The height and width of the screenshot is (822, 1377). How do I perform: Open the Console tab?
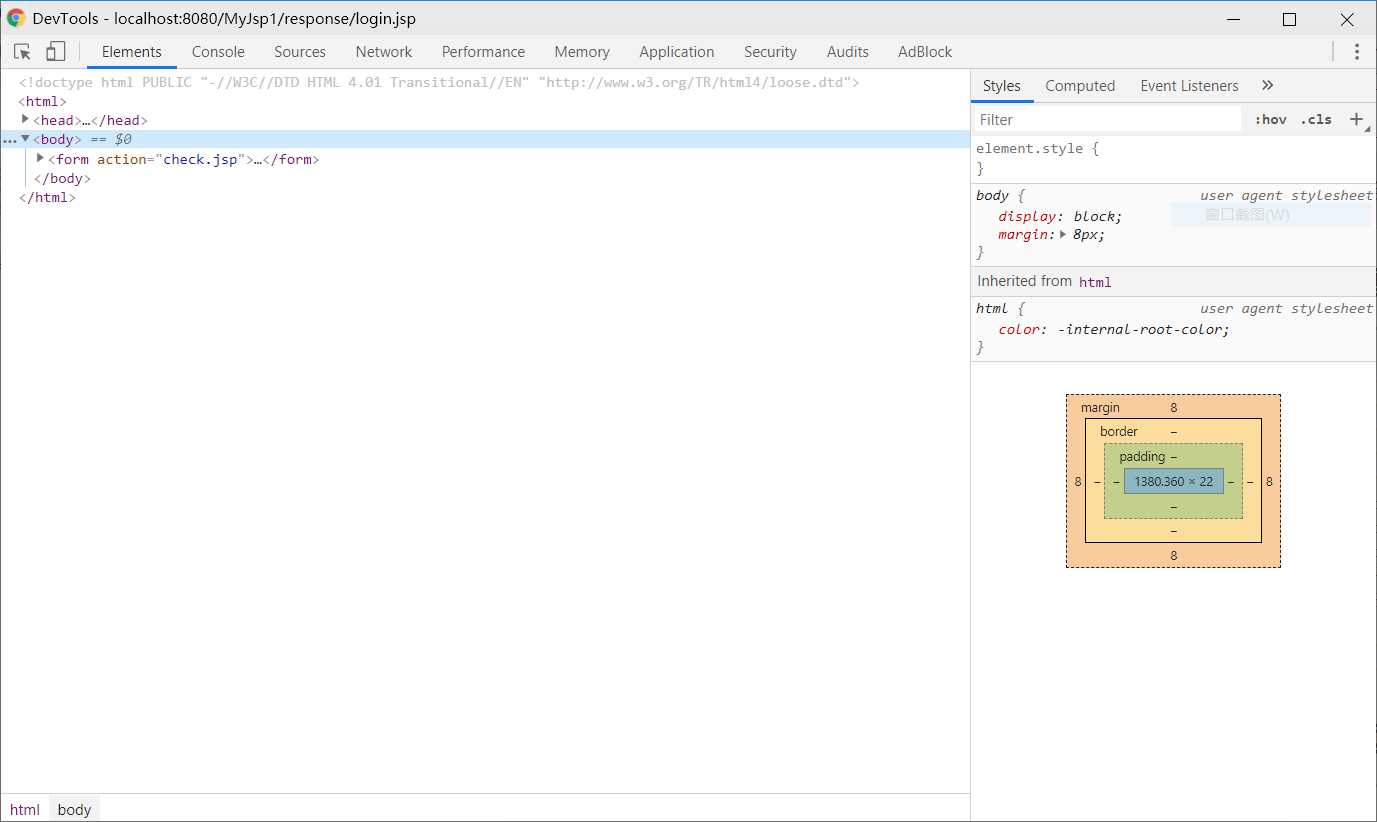pos(218,52)
